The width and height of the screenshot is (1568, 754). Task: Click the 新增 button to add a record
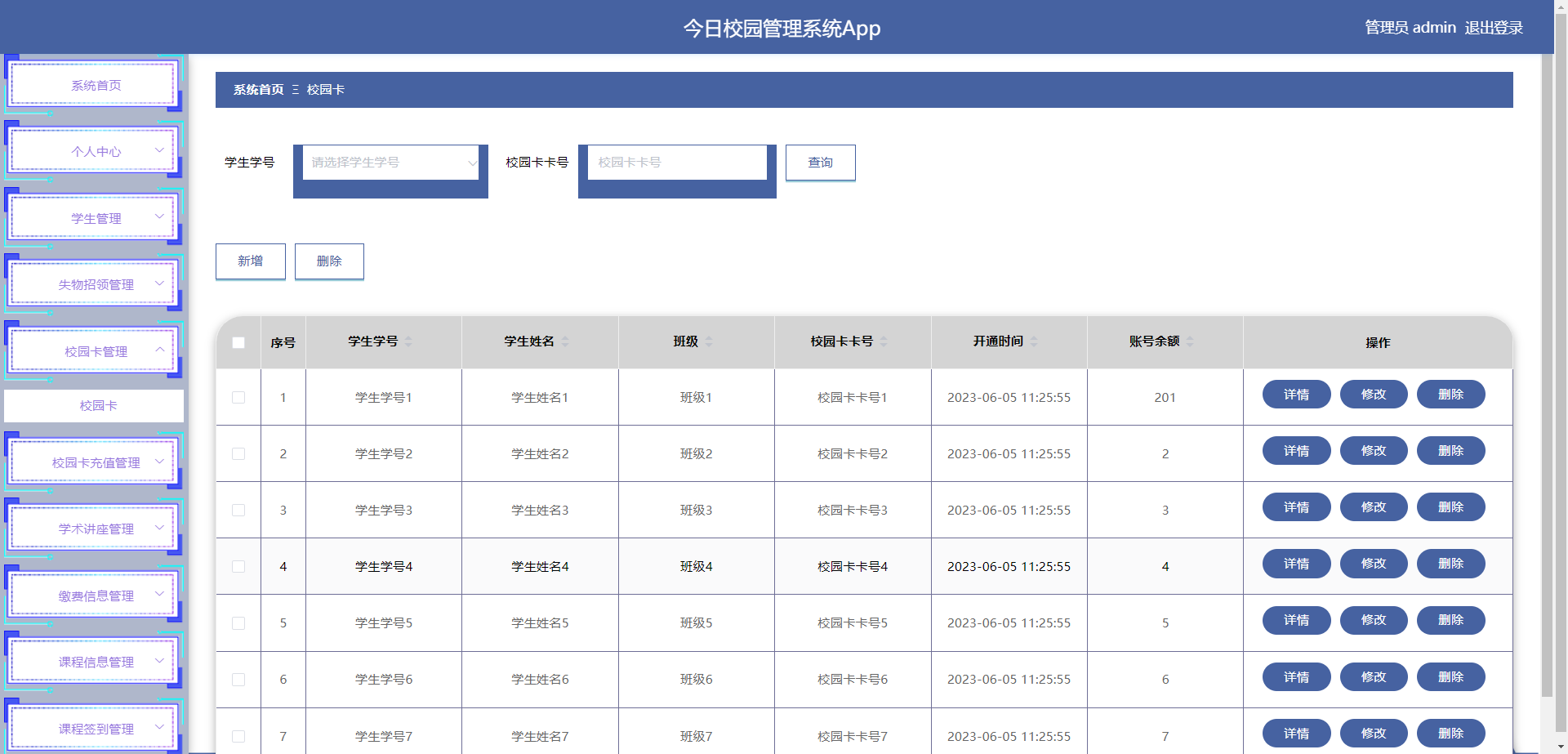click(250, 261)
